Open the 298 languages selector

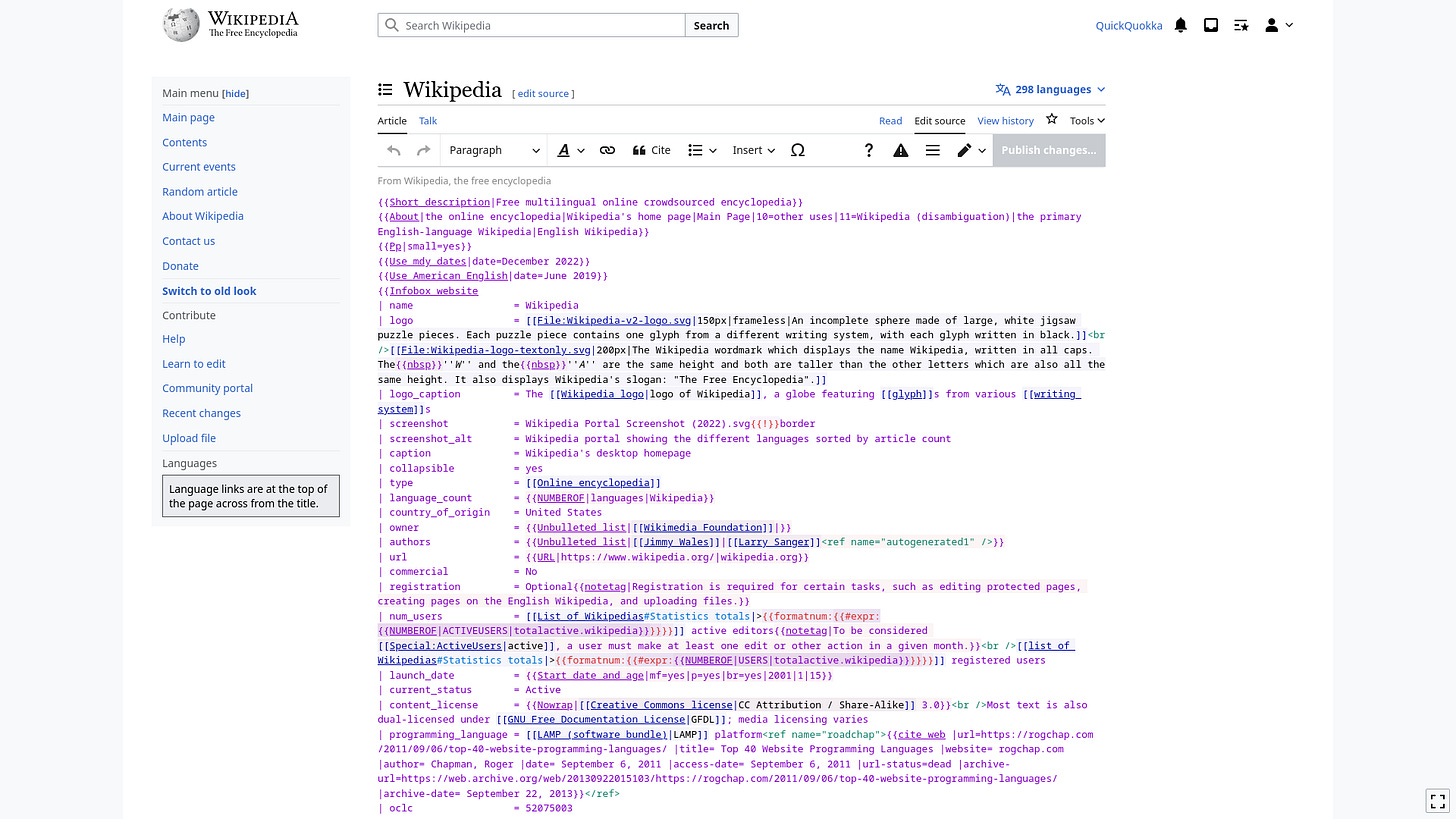1050,89
